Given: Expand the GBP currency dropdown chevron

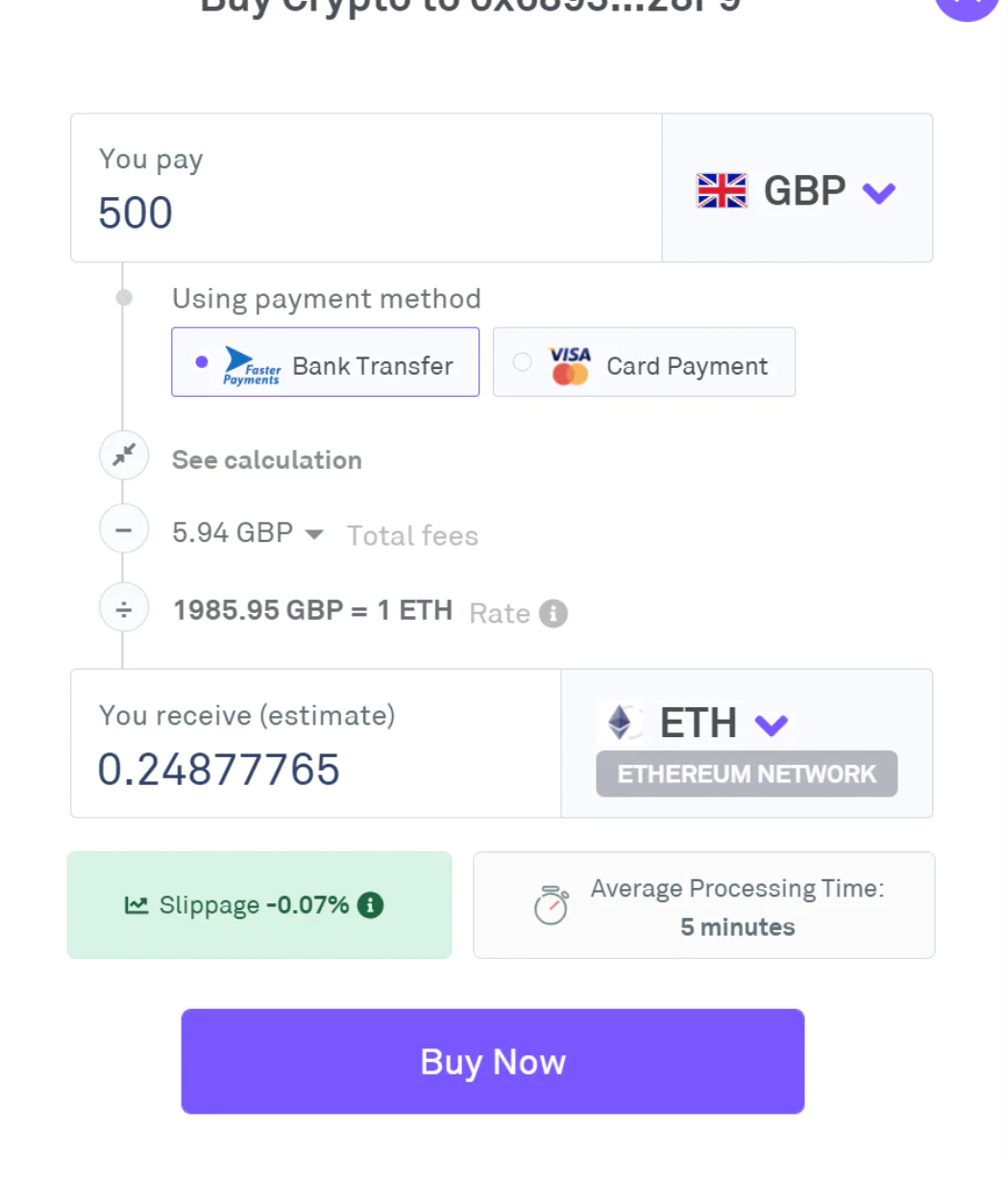Looking at the screenshot, I should point(879,192).
